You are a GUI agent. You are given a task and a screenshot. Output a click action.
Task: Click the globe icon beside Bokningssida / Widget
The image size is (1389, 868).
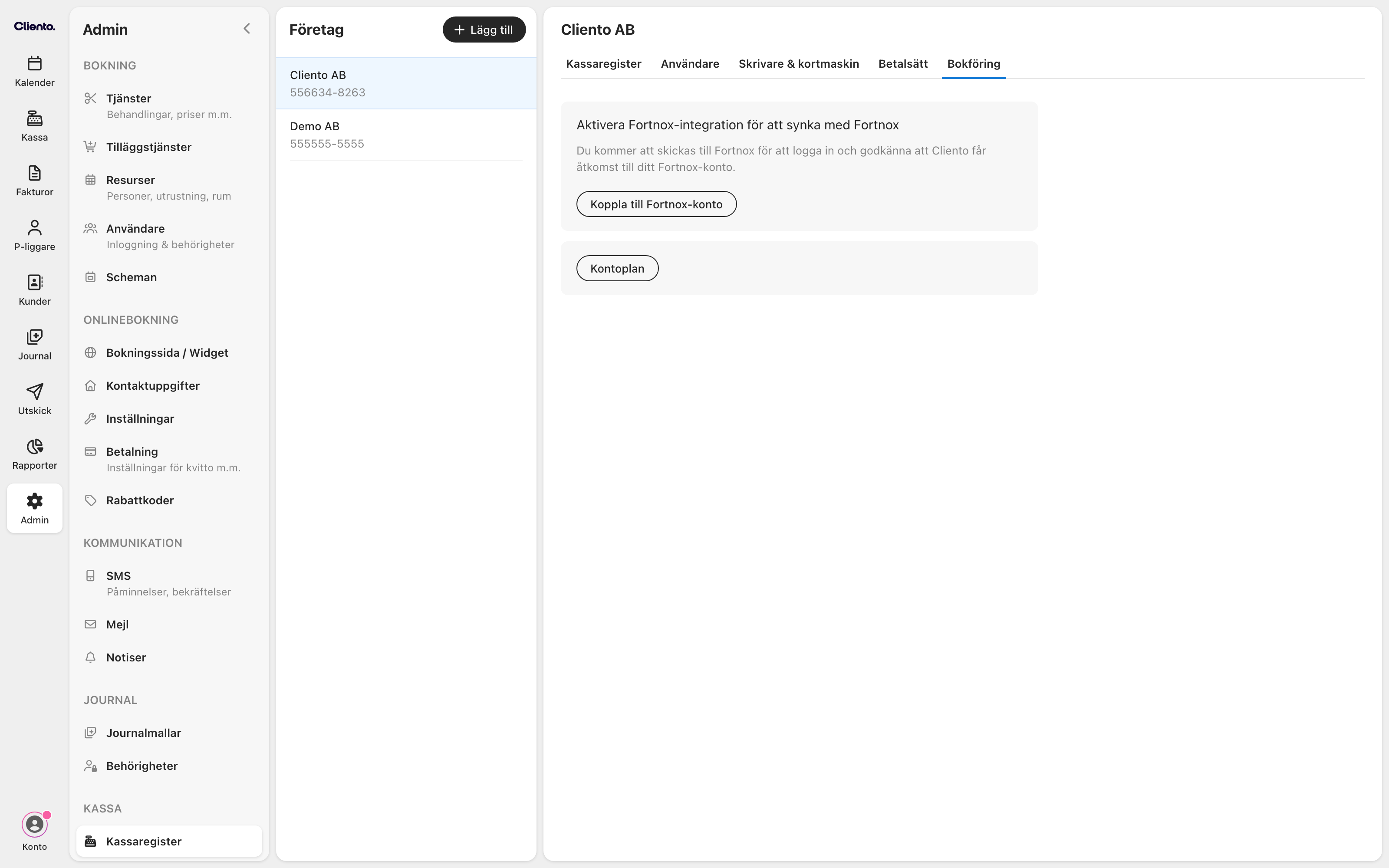90,352
